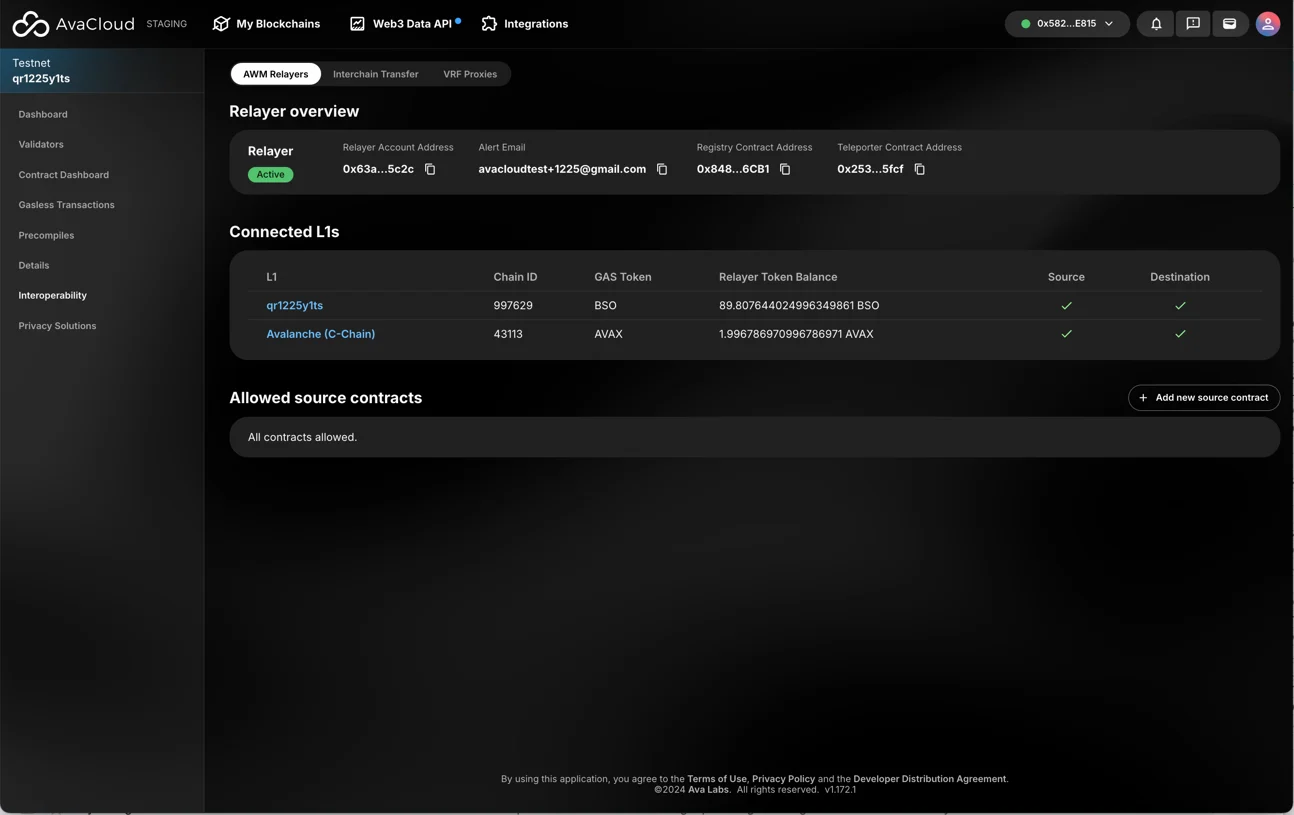Open Precompiles in sidebar
Image resolution: width=1294 pixels, height=815 pixels.
[x=46, y=235]
